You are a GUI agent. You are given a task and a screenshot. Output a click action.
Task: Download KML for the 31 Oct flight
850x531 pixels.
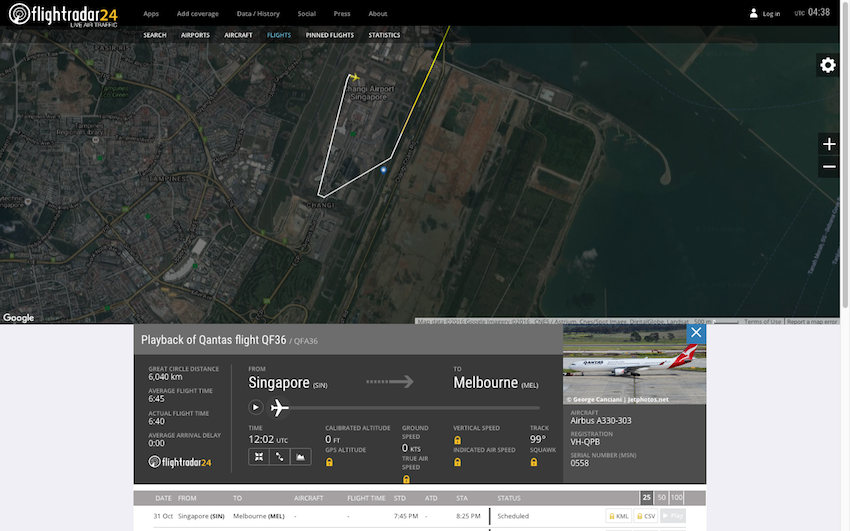tap(619, 516)
